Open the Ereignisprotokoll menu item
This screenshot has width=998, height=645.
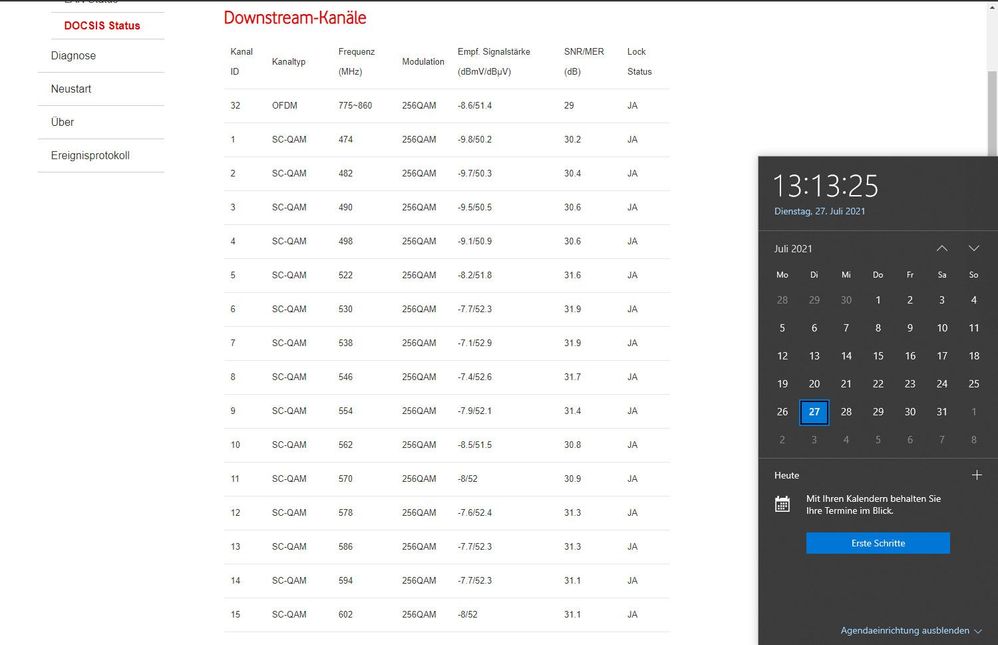(x=90, y=155)
